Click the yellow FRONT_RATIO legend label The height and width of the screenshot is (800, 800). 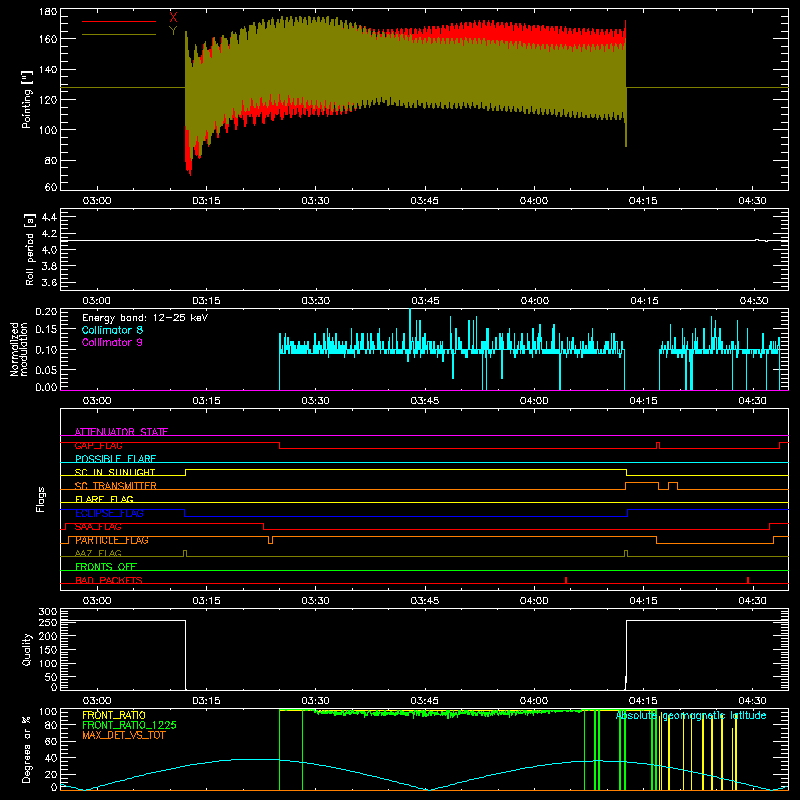pos(114,715)
